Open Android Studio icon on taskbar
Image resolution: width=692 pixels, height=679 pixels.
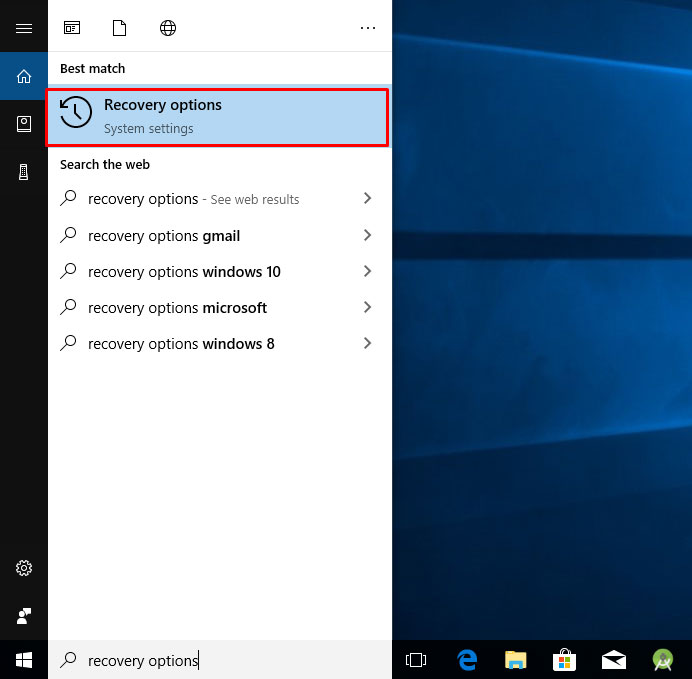(x=663, y=660)
